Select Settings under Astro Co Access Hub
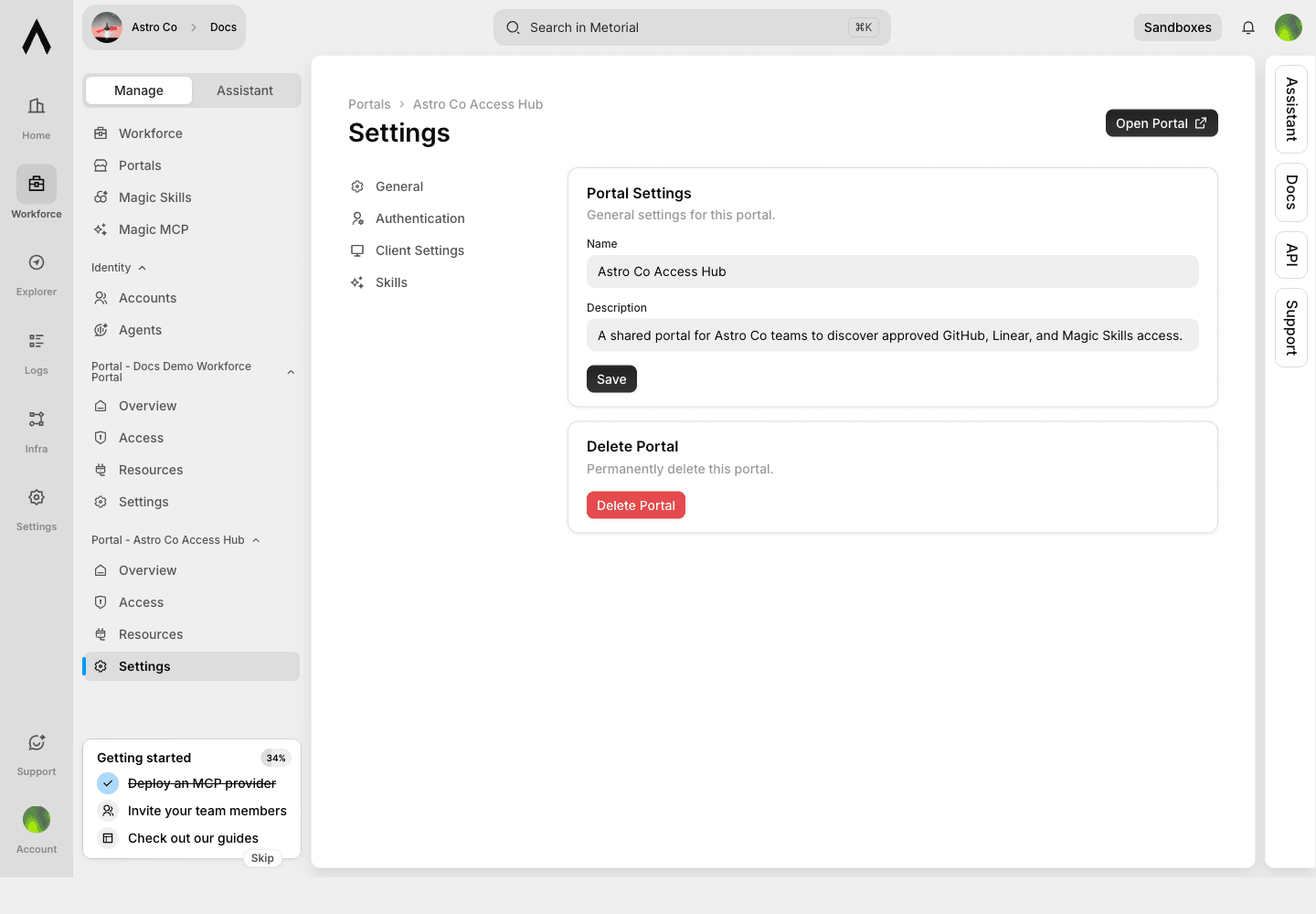This screenshot has height=914, width=1316. [x=191, y=666]
